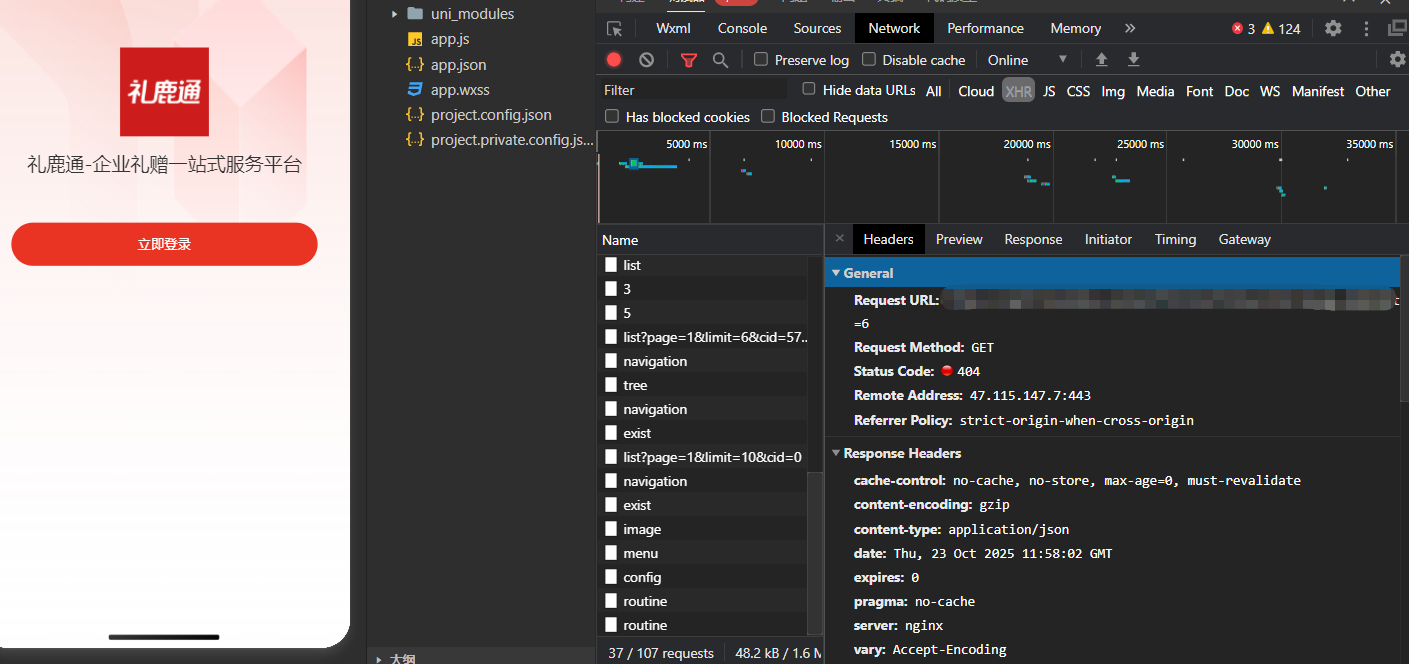Clear the network log
Screen dimensions: 1409x664
tap(646, 60)
